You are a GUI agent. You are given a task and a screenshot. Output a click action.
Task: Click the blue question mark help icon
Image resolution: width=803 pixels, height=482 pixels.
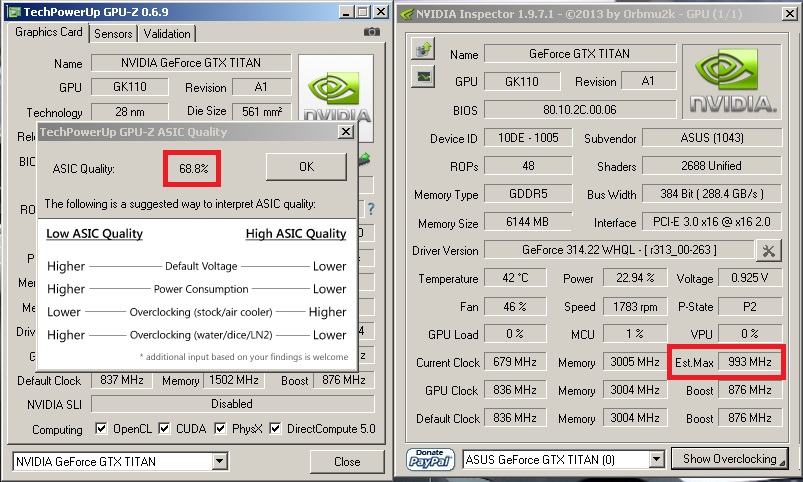[x=371, y=208]
